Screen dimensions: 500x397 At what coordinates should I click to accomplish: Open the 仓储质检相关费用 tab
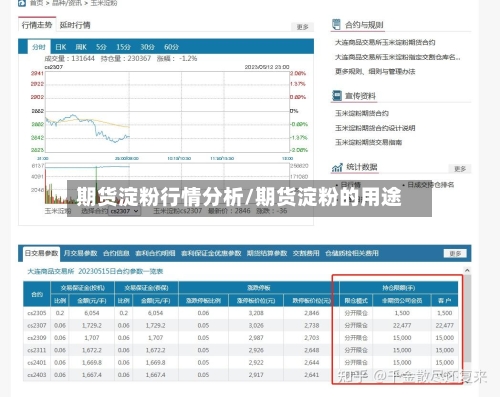pyautogui.click(x=352, y=253)
